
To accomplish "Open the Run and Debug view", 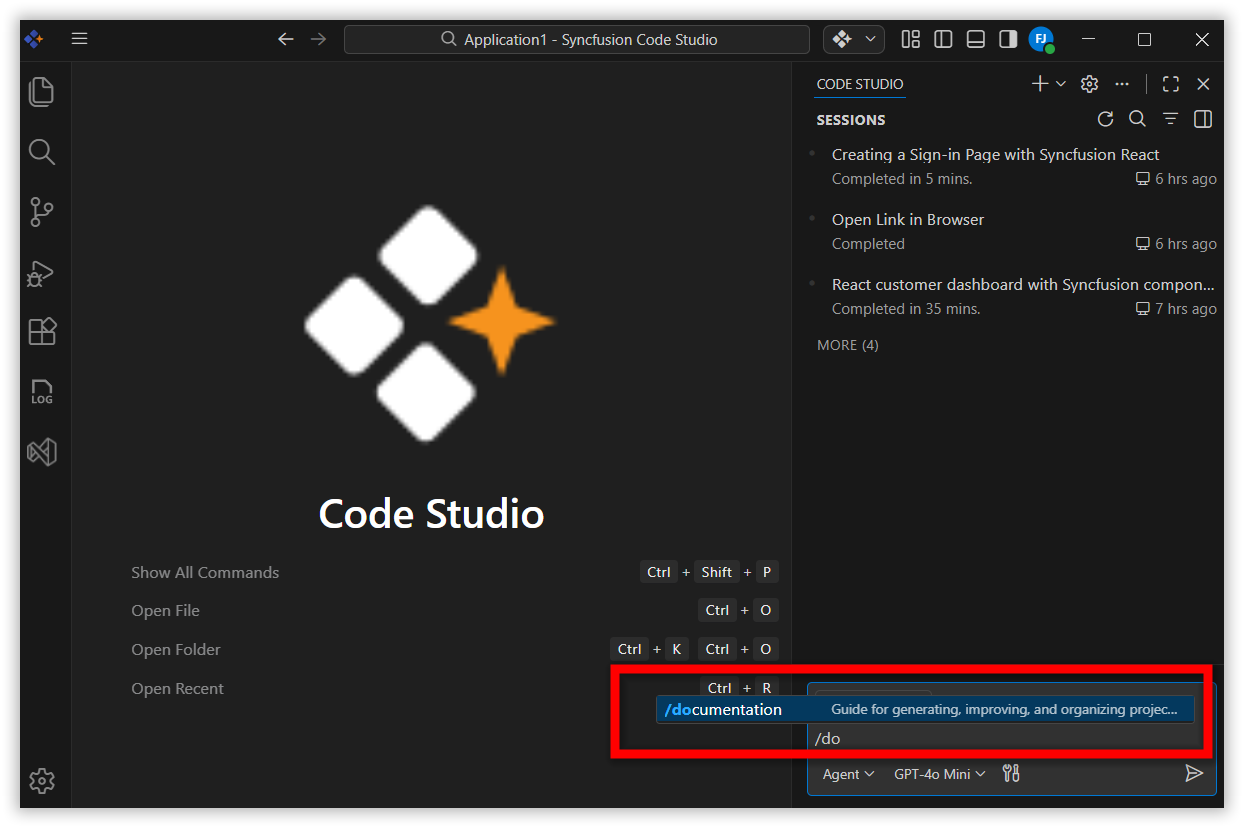I will [x=41, y=272].
